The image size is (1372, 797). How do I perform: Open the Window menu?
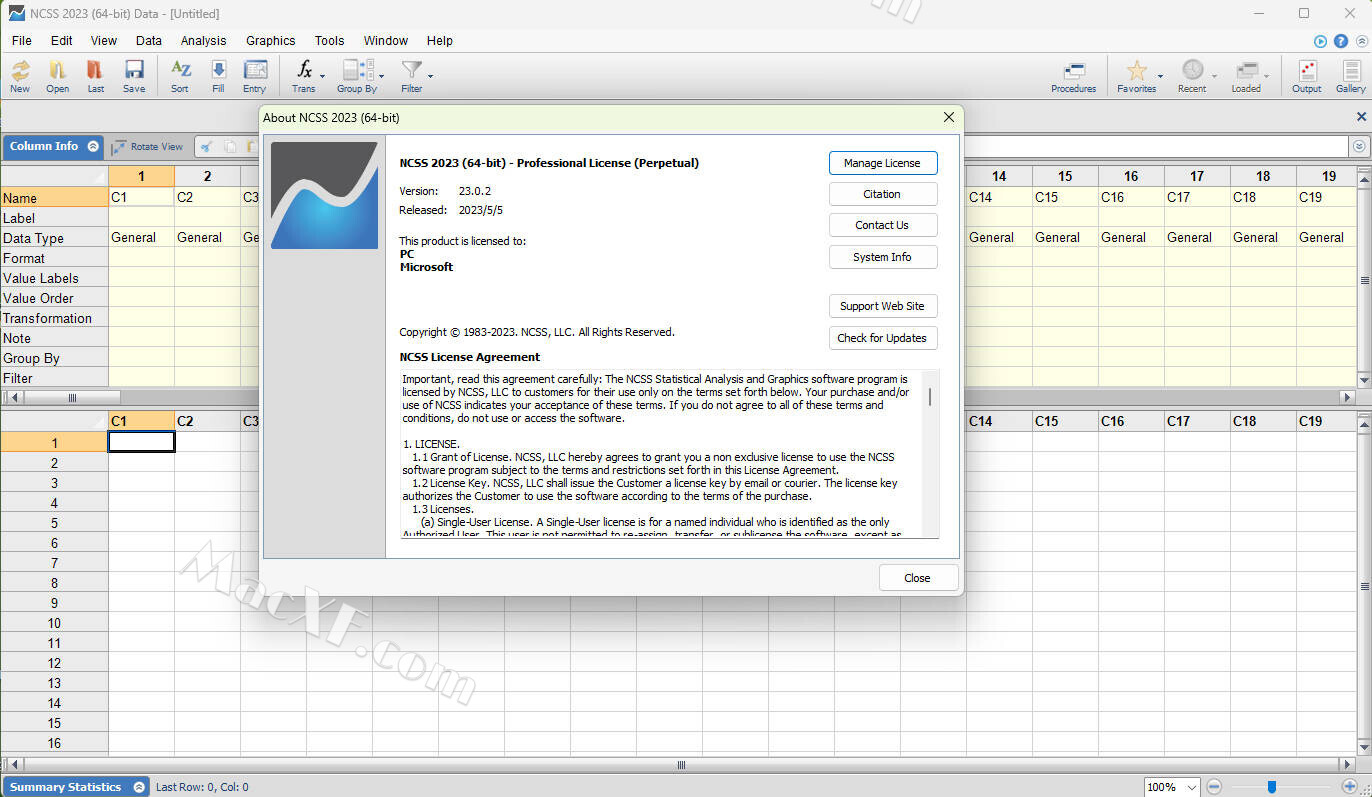coord(386,41)
